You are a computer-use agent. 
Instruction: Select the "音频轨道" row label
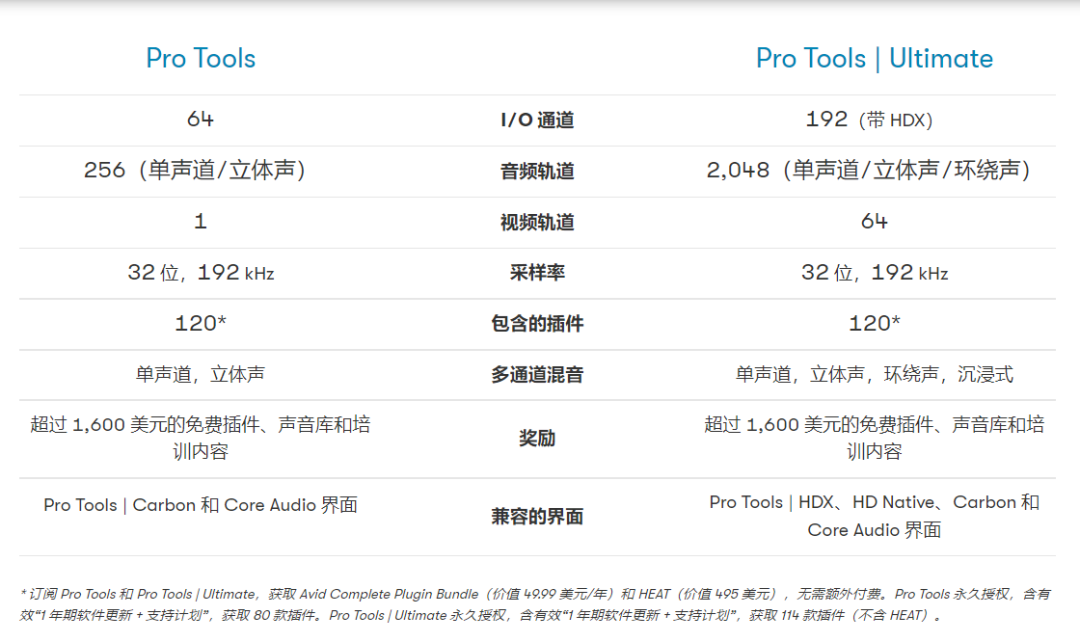click(x=537, y=171)
